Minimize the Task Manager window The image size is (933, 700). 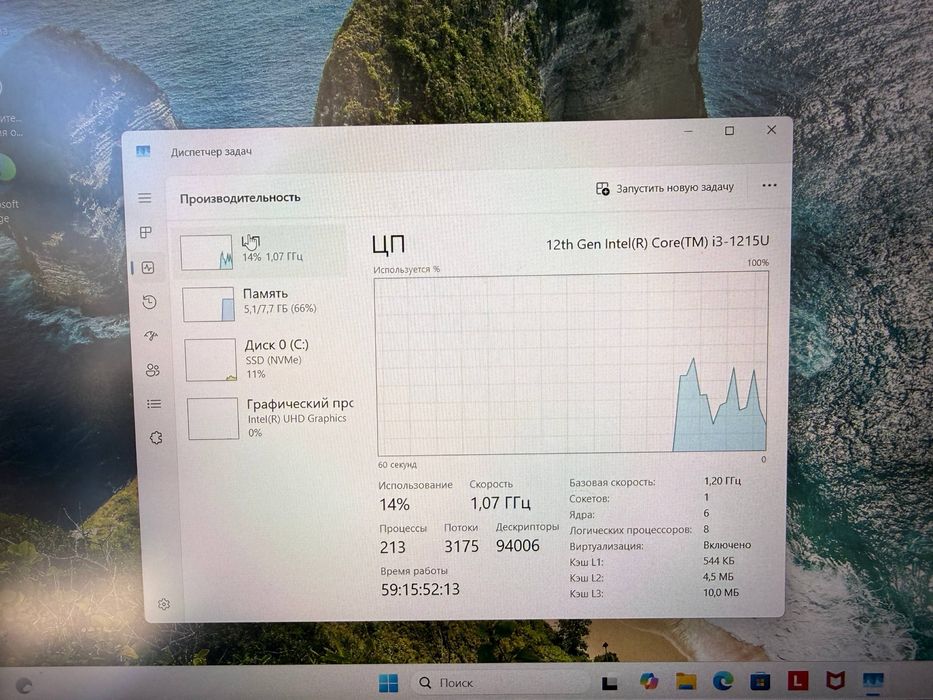pyautogui.click(x=688, y=131)
